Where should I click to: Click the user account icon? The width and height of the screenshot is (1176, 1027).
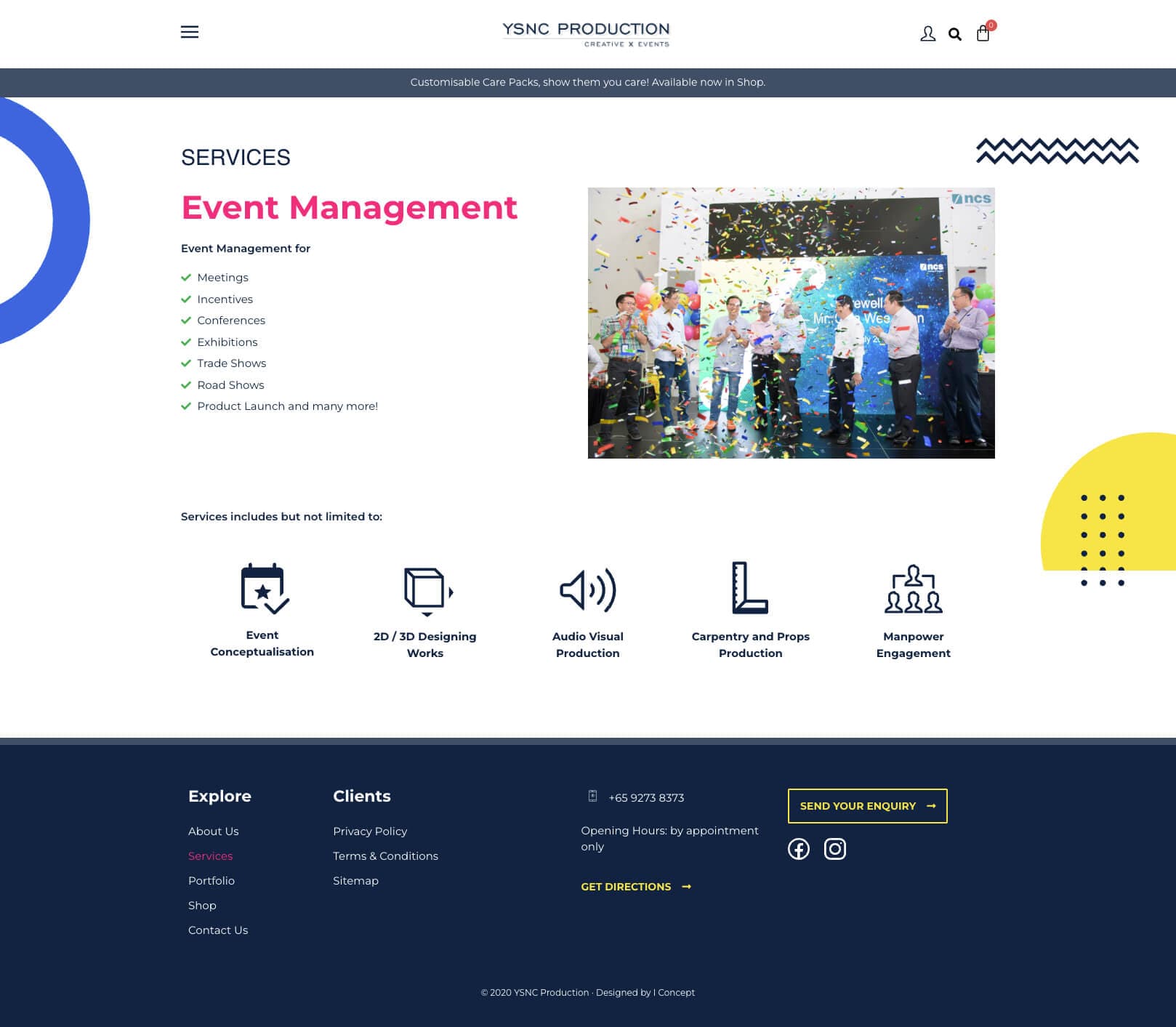(927, 33)
